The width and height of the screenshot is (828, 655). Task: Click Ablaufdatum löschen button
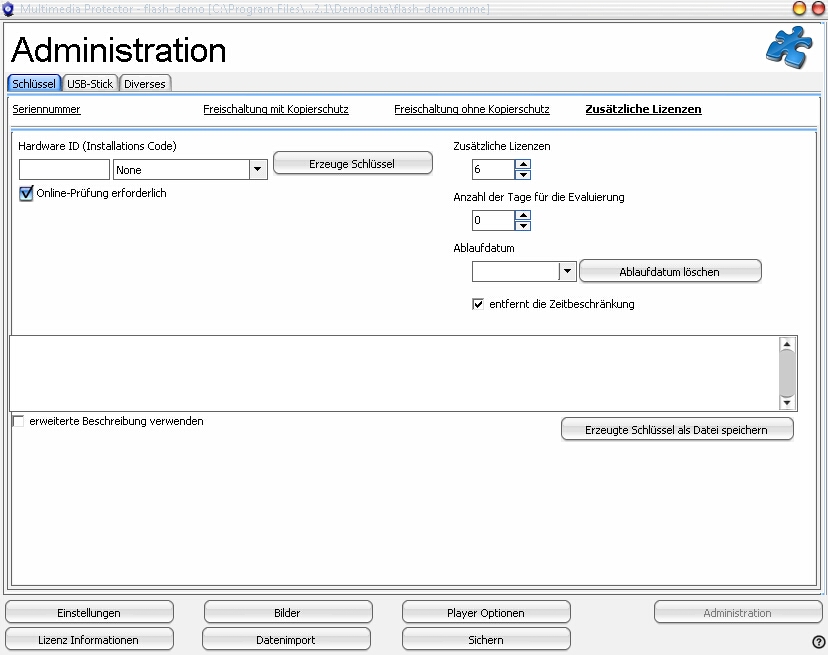670,271
